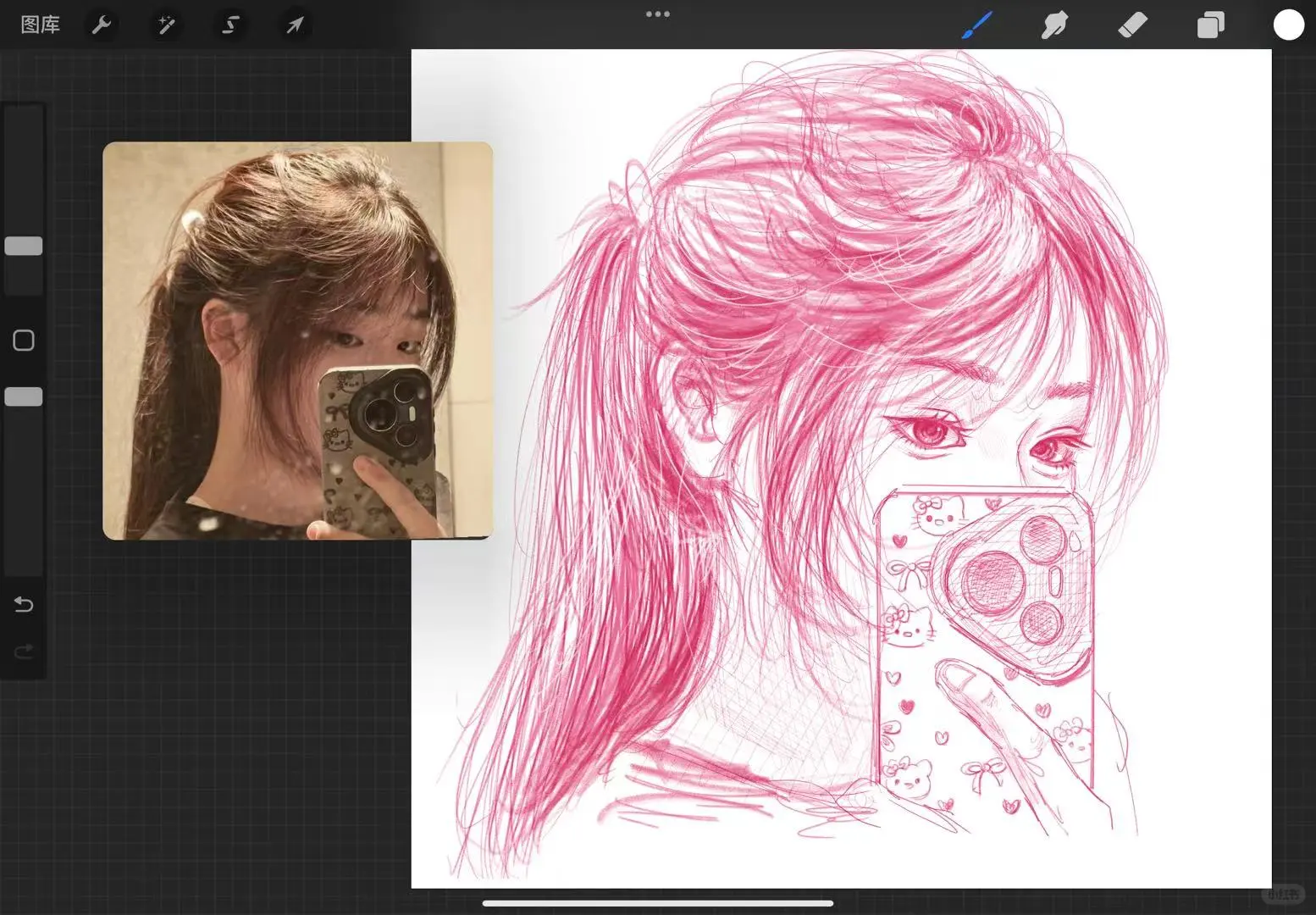
Task: Open the 图库 gallery
Action: [x=40, y=25]
